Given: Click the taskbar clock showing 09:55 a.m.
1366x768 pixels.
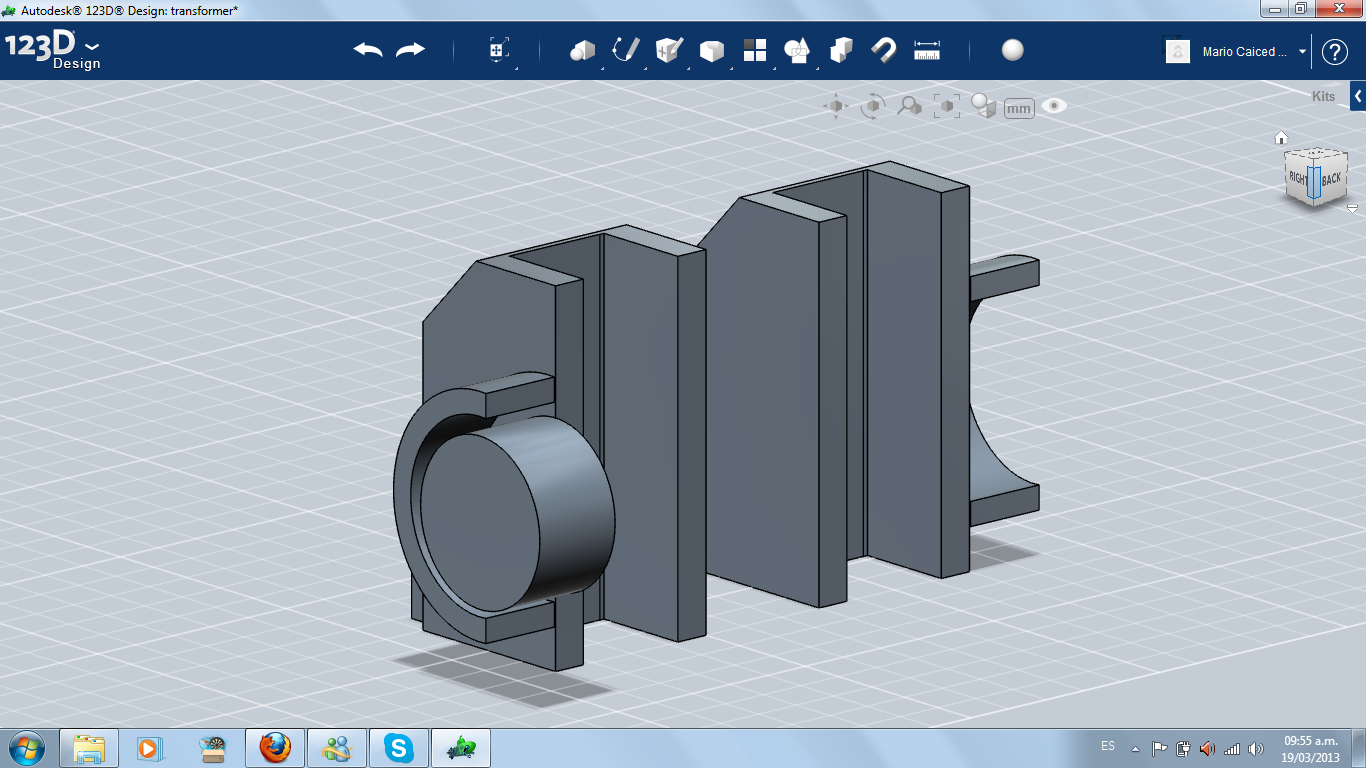Looking at the screenshot, I should tap(1311, 748).
